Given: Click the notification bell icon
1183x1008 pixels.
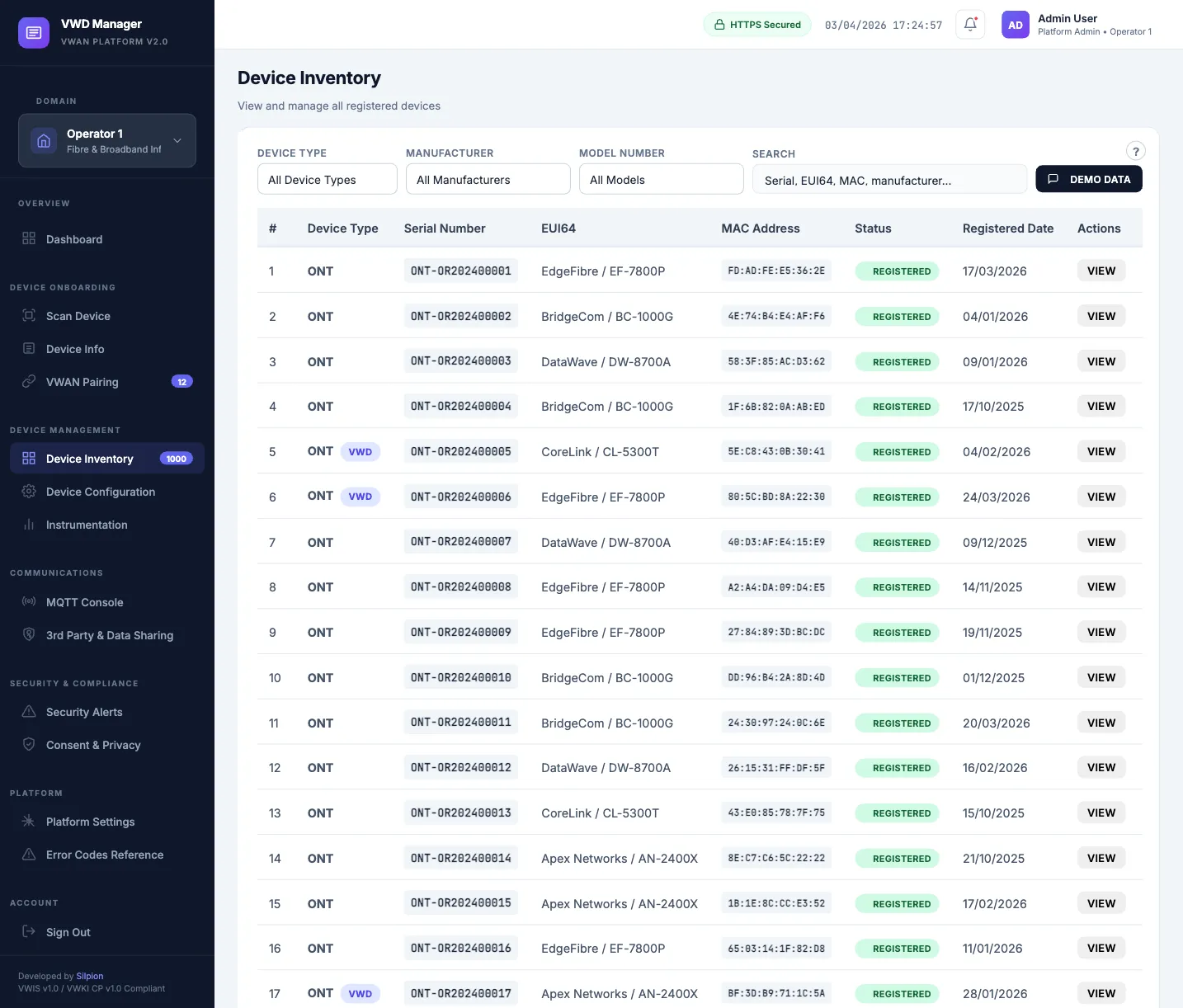Looking at the screenshot, I should click(970, 25).
